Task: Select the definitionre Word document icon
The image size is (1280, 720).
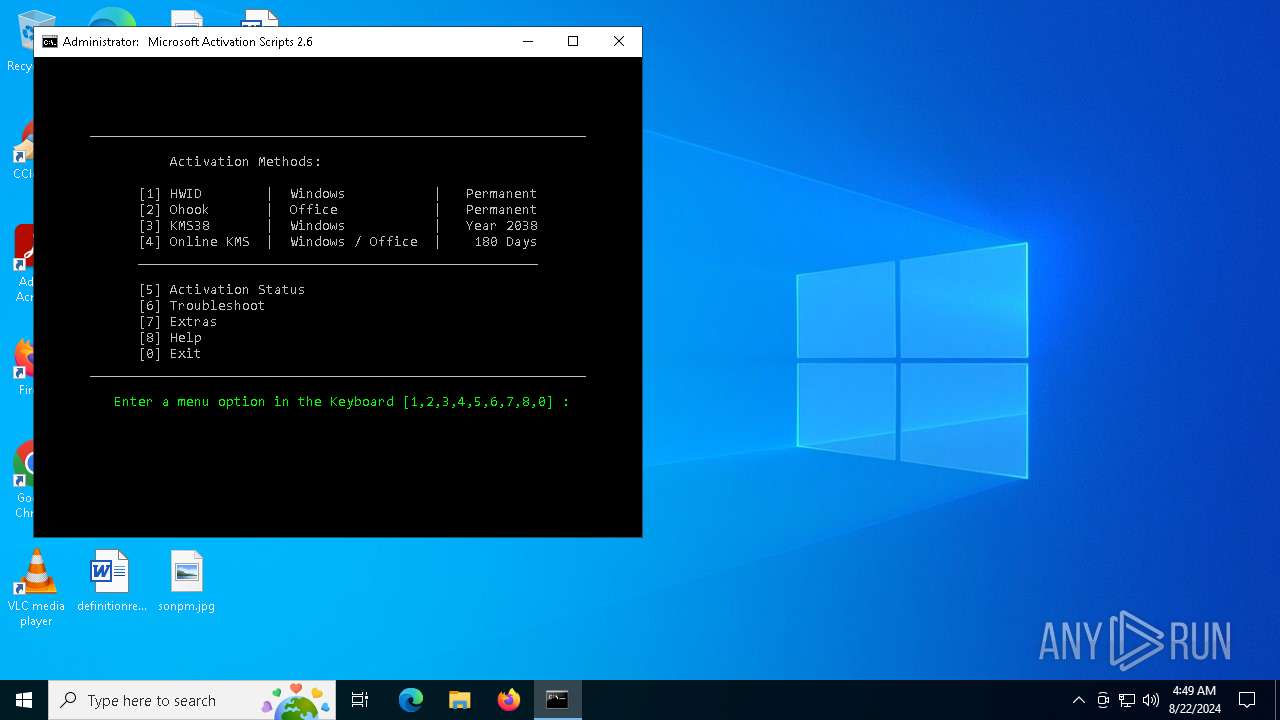Action: tap(111, 581)
